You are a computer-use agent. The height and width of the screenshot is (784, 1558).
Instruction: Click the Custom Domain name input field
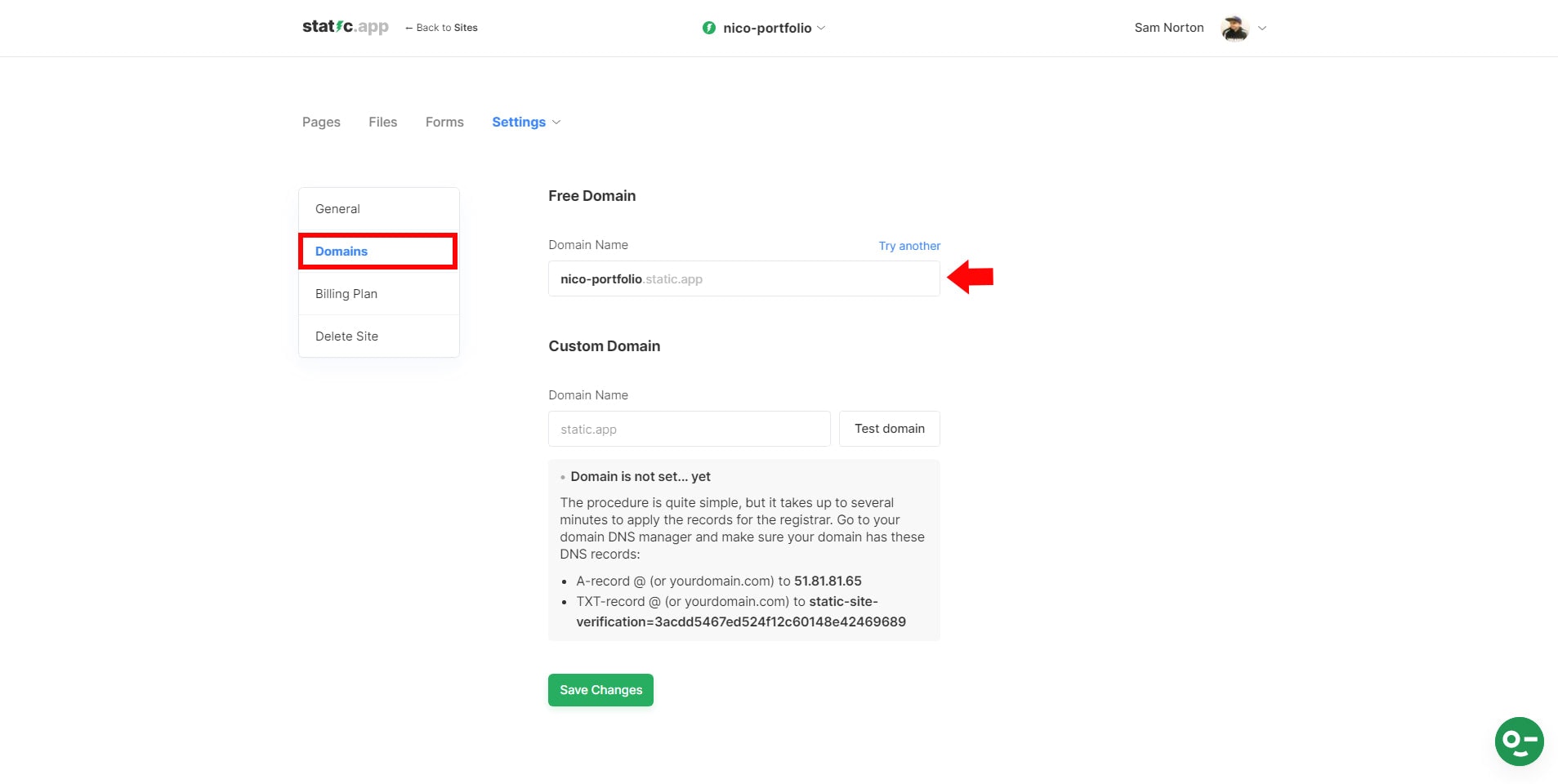tap(689, 429)
